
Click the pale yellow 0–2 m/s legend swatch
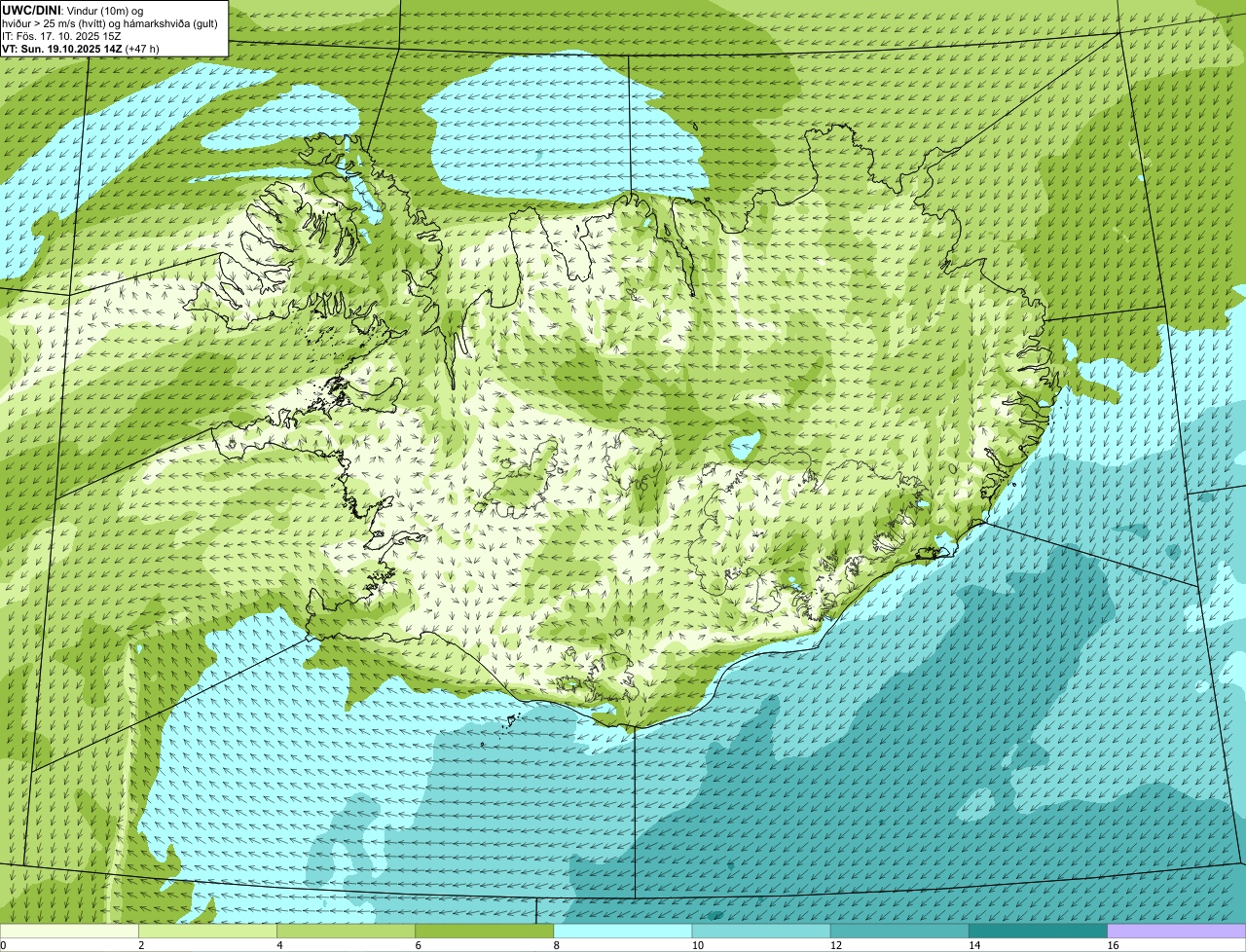(69, 931)
